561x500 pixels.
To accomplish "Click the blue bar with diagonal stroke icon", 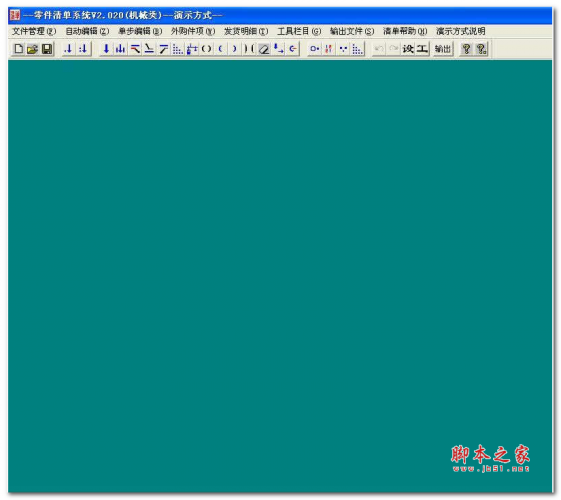I will pos(164,49).
